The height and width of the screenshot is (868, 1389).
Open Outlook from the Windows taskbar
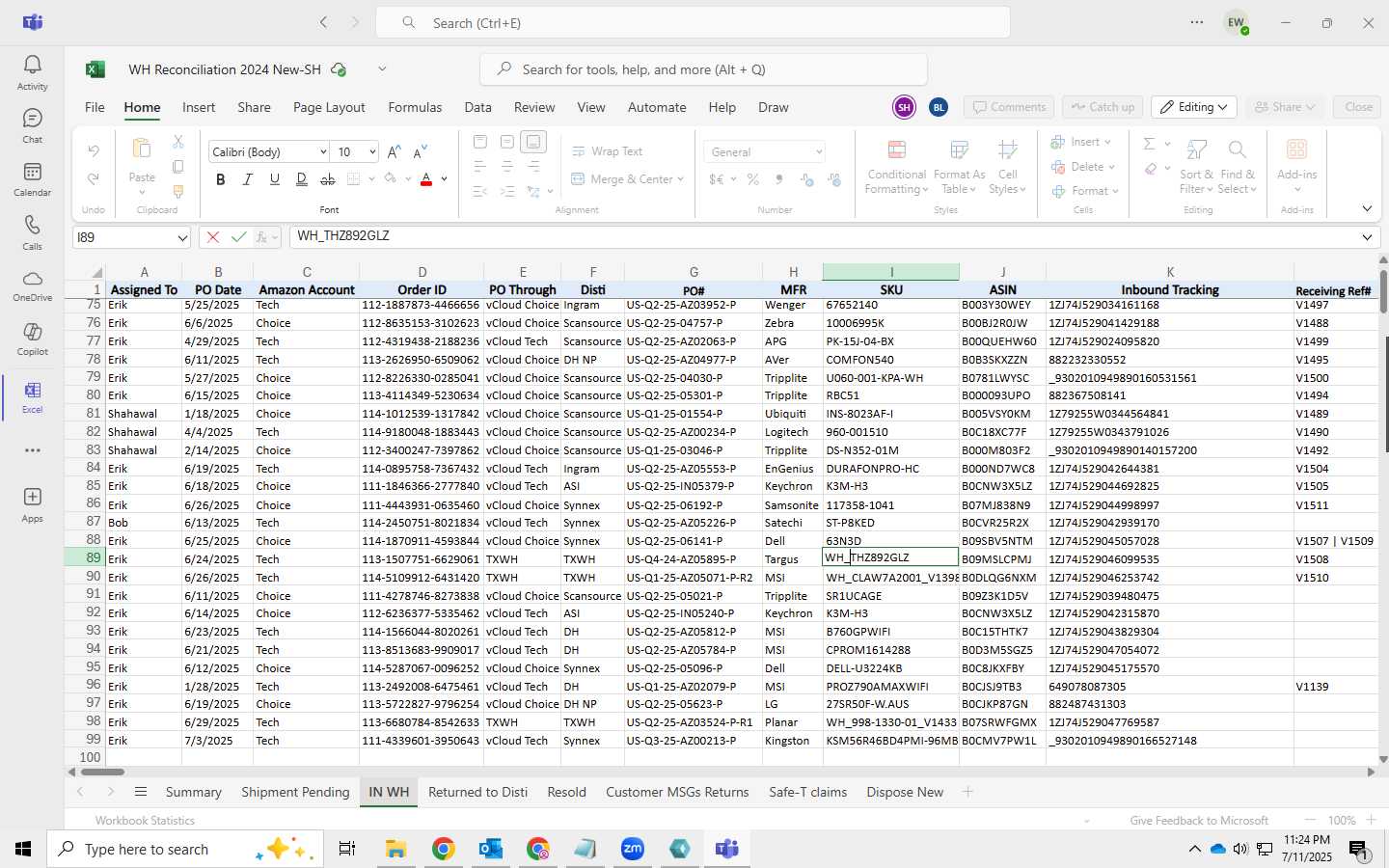(x=490, y=849)
